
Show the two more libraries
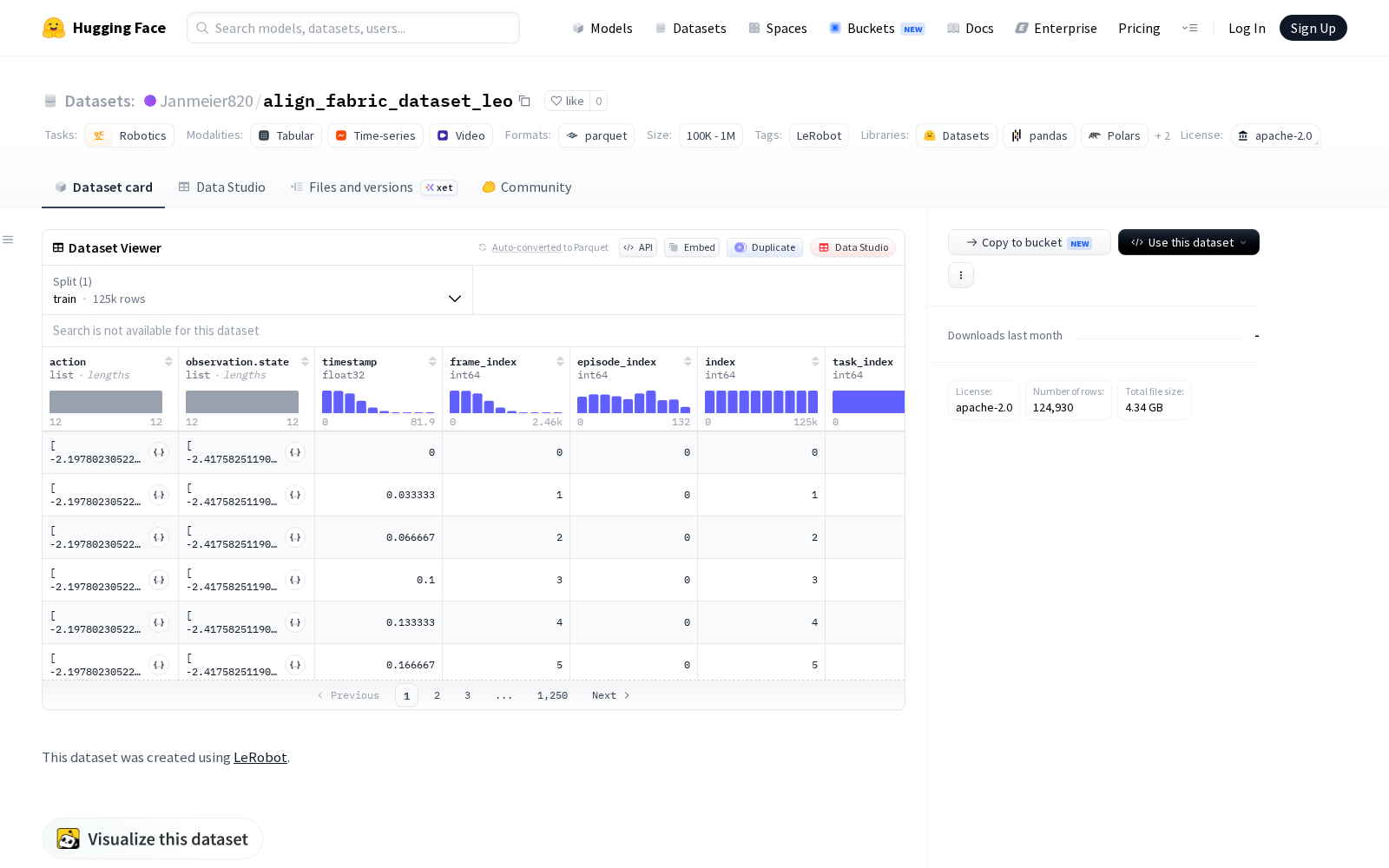click(x=1162, y=136)
